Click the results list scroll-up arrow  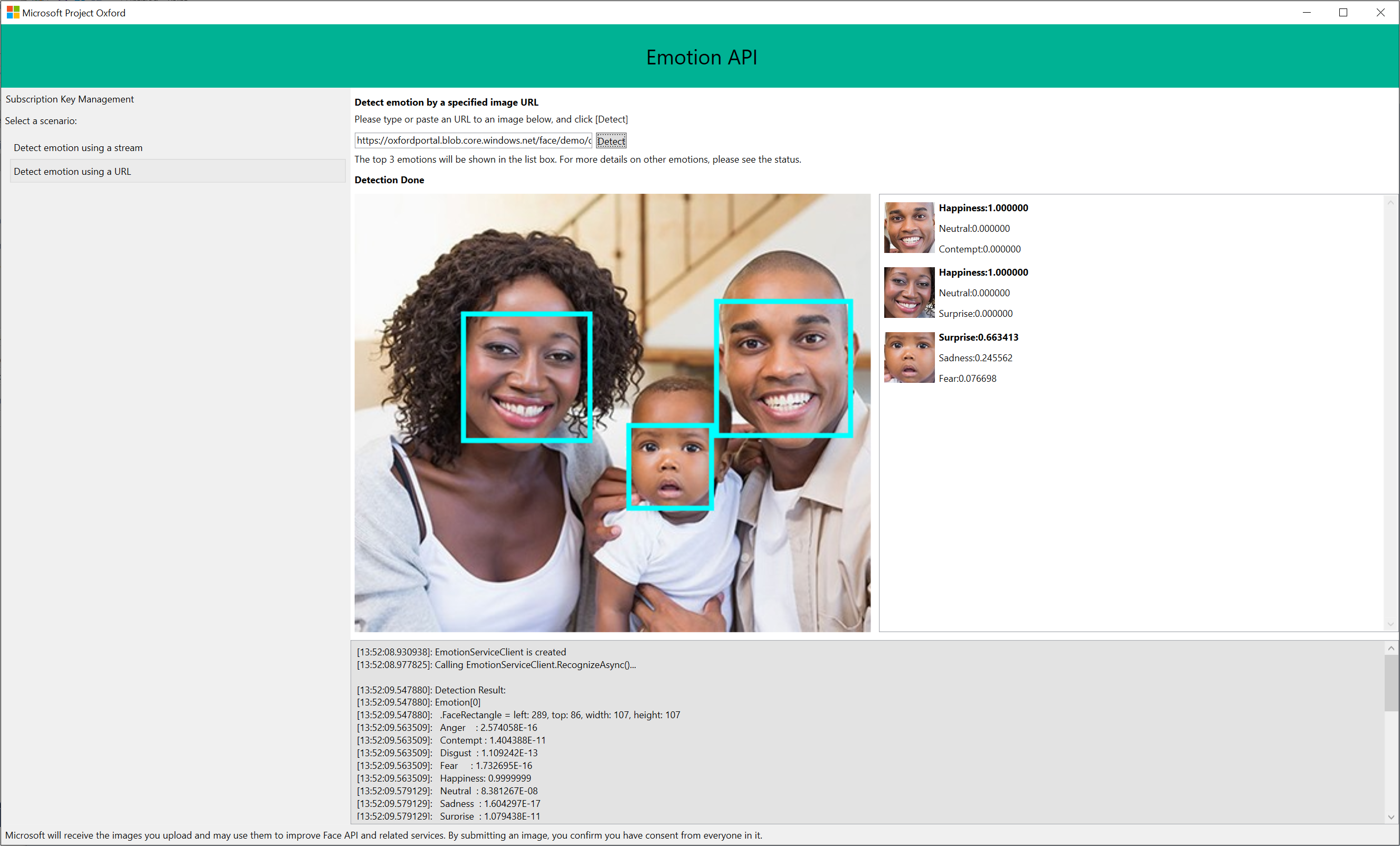[x=1390, y=202]
